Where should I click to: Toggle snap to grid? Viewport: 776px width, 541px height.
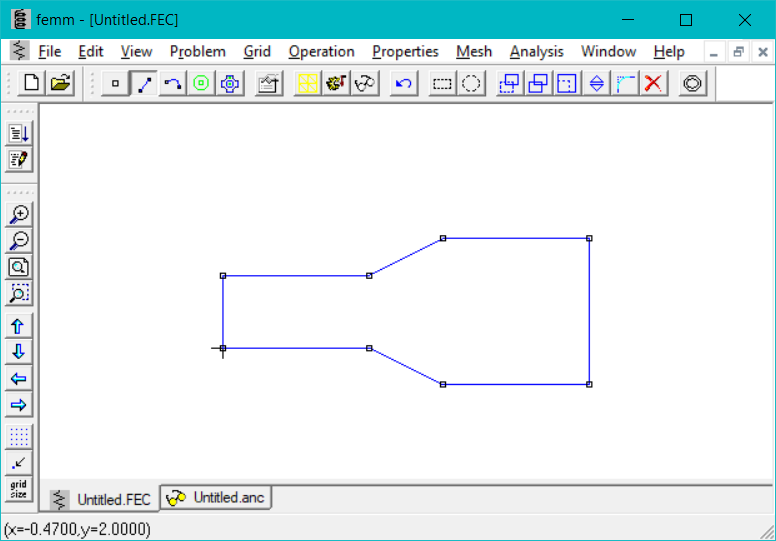pyautogui.click(x=19, y=463)
